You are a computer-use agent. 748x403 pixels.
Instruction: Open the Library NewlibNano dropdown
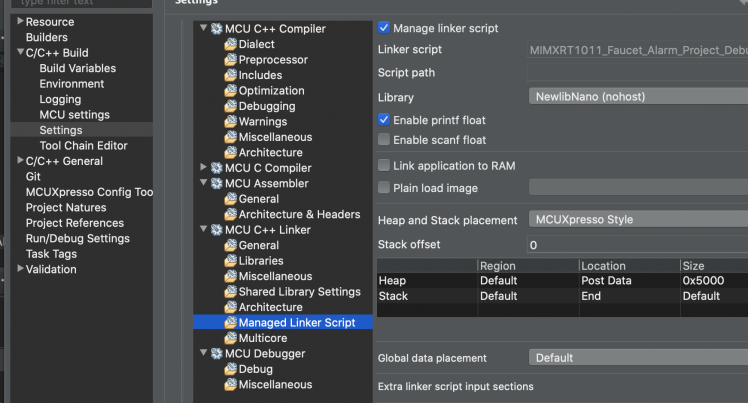pos(637,97)
